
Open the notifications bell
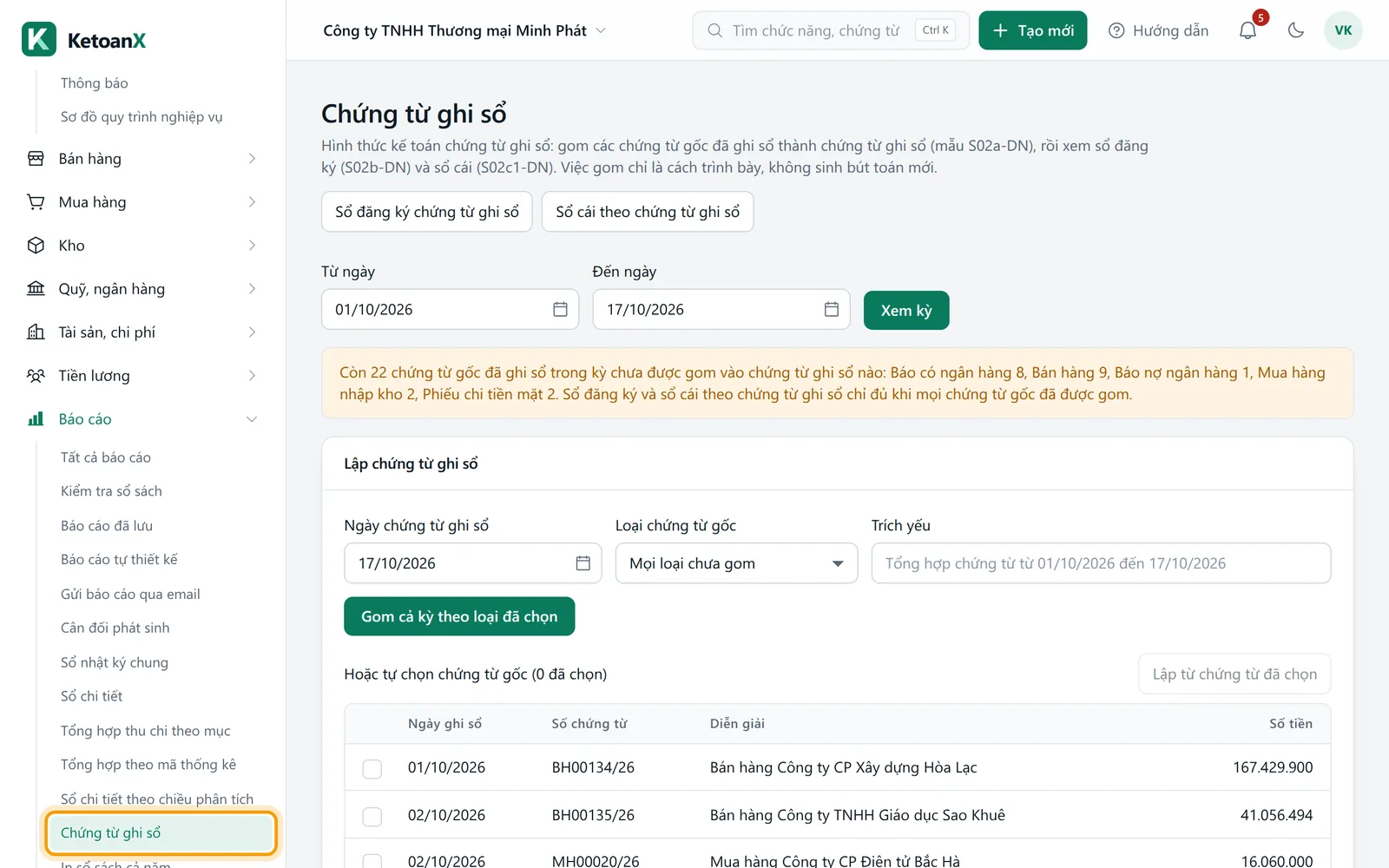(x=1247, y=30)
